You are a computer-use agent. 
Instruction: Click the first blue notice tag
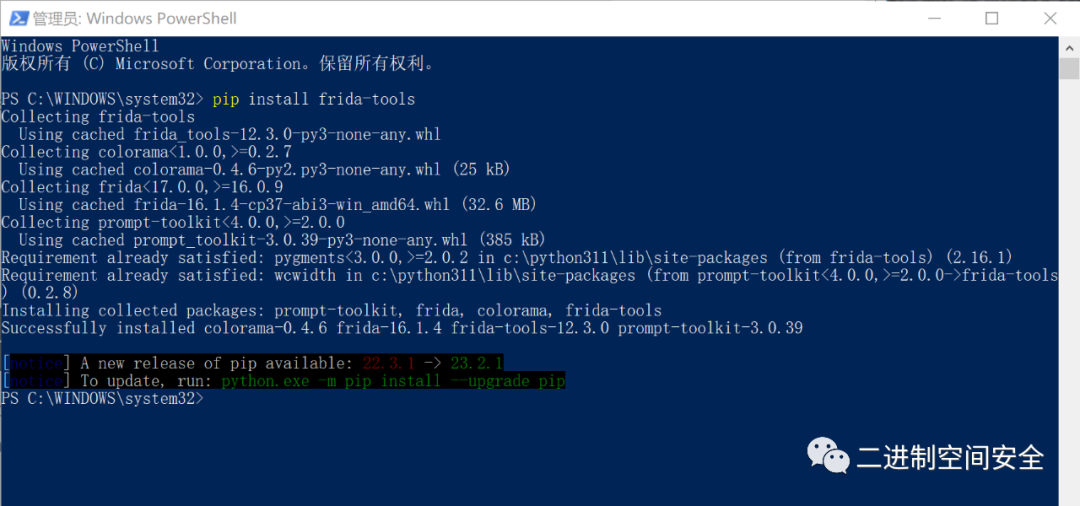(36, 363)
